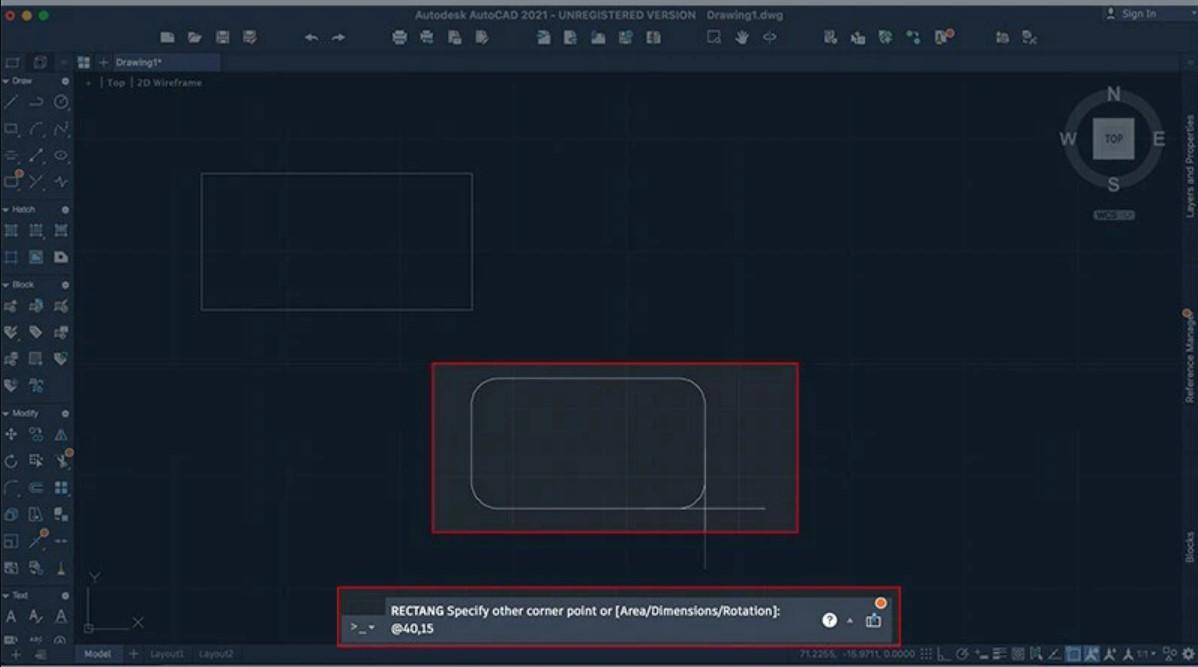Select the Stretch tool
The width and height of the screenshot is (1198, 667).
(x=36, y=461)
